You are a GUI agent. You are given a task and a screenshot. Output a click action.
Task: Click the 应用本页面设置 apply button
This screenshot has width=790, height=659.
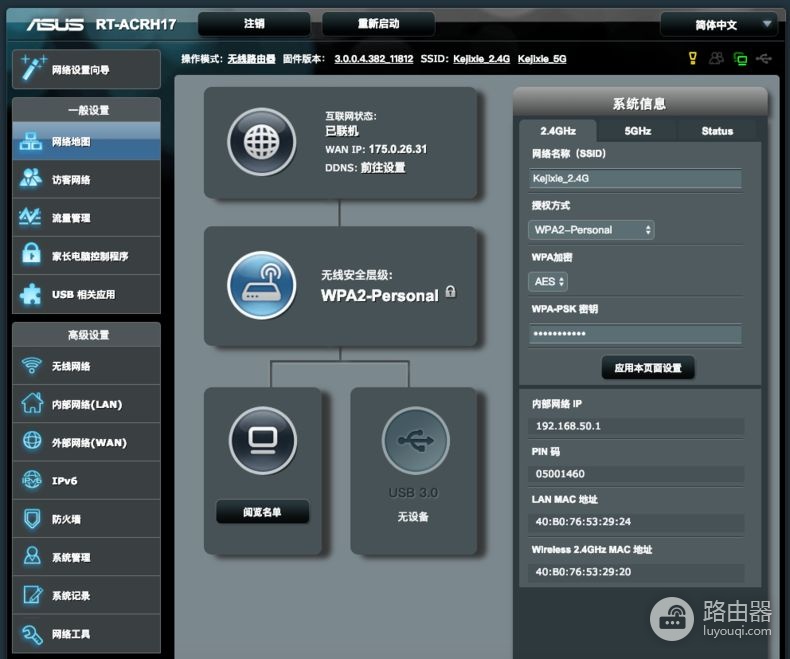coord(648,368)
